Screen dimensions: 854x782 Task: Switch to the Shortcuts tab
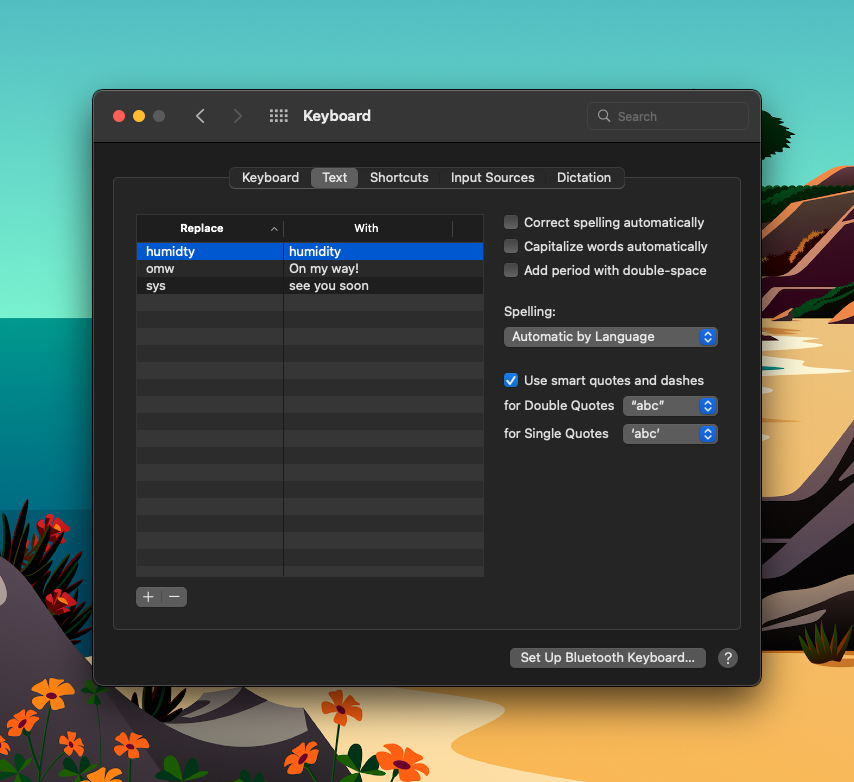tap(399, 178)
